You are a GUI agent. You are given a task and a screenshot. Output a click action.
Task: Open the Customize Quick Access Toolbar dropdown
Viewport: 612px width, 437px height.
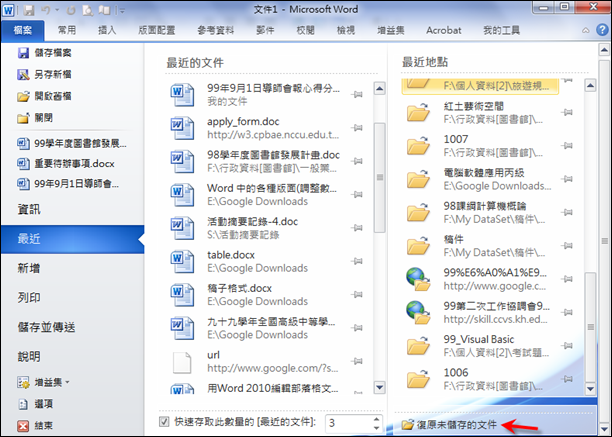[x=122, y=11]
